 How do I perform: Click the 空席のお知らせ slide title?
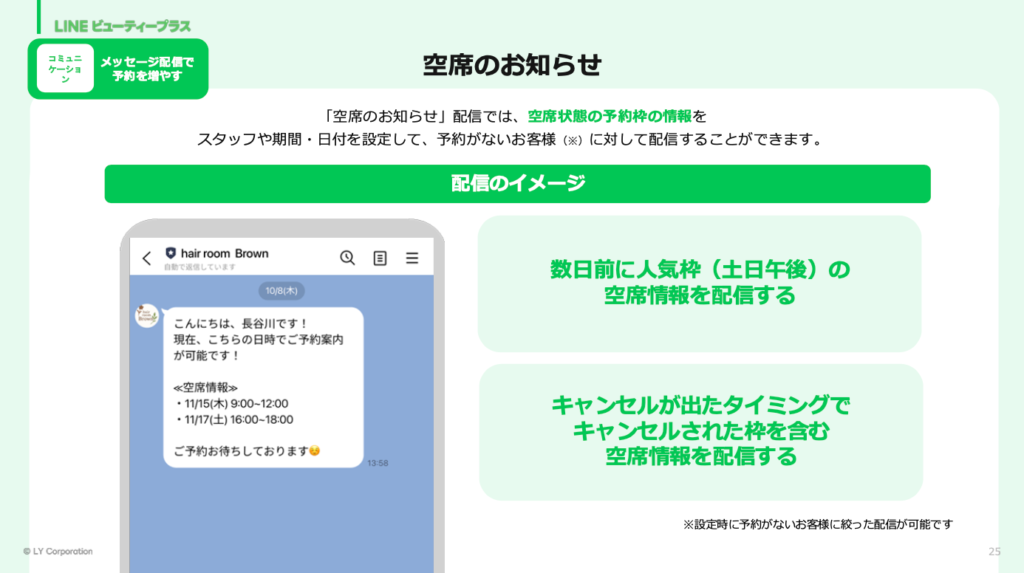[512, 65]
